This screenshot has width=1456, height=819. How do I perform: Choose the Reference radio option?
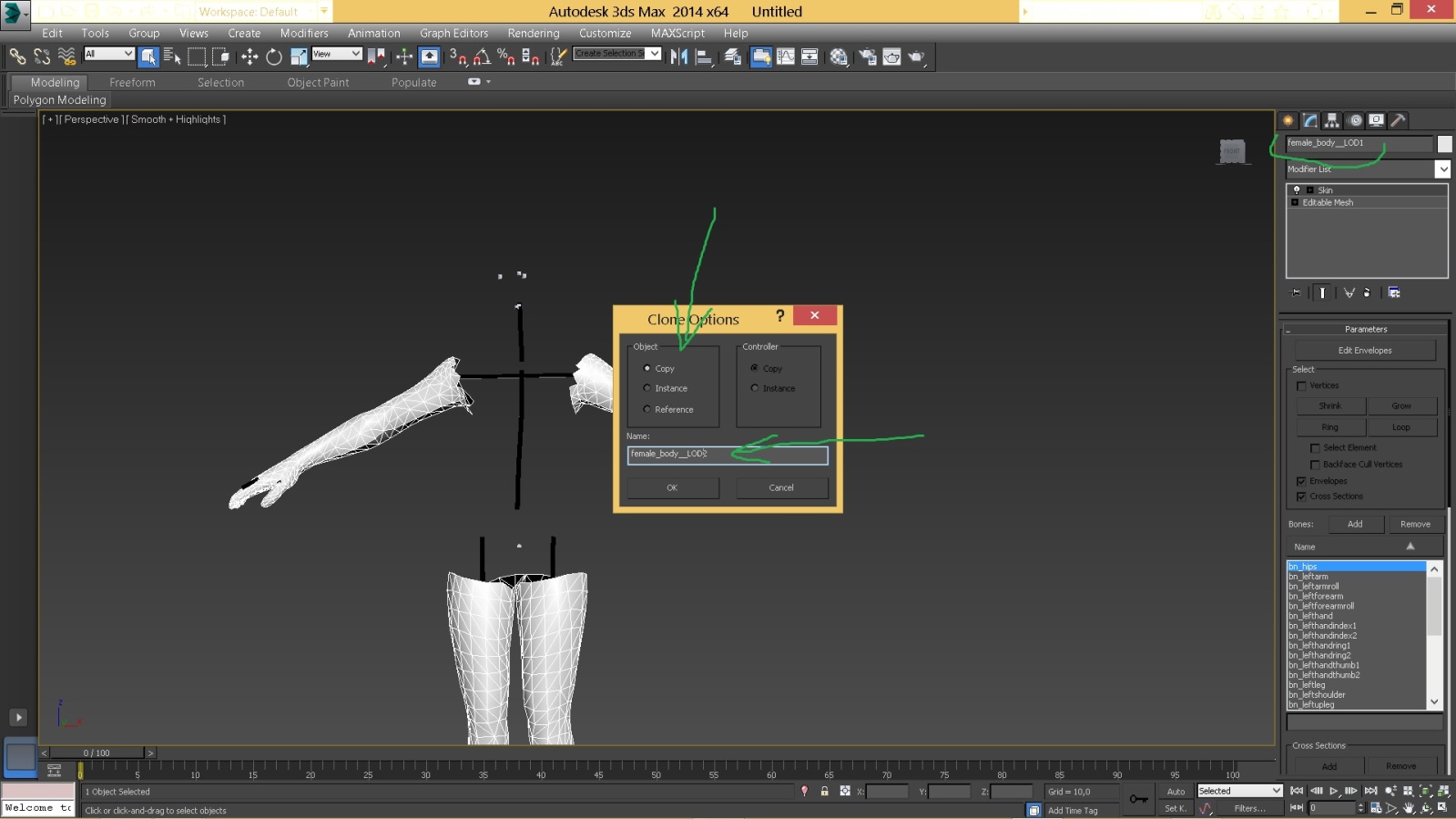[x=647, y=410]
